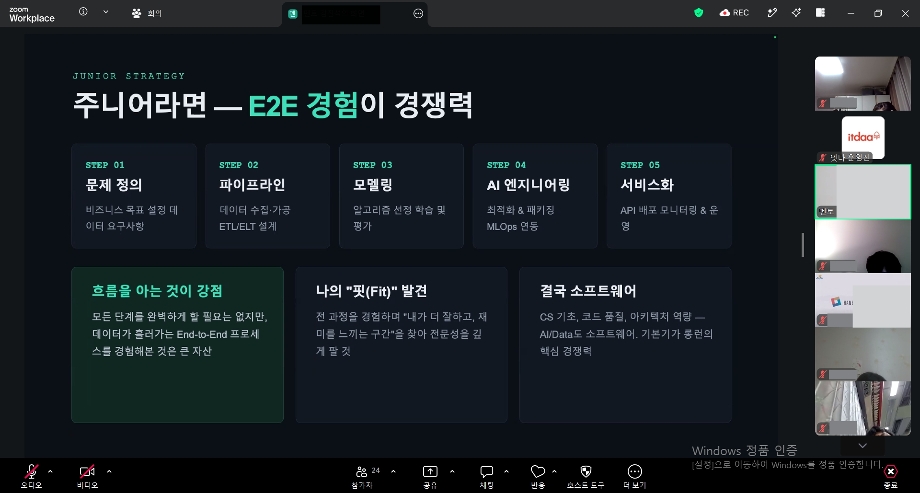Click the STEP 01 문제 정의 card
920x493 pixels.
pos(134,196)
